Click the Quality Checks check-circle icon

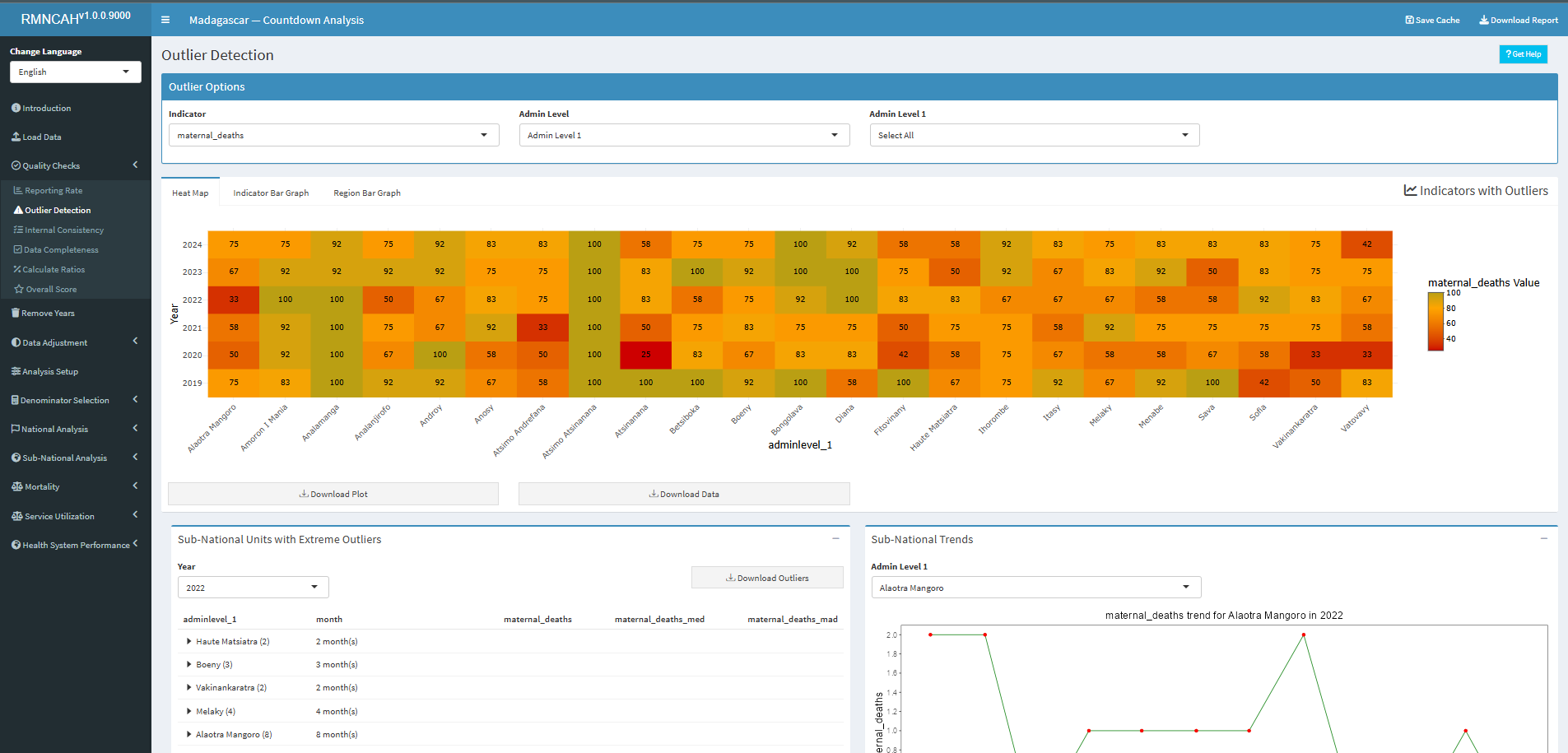[x=16, y=165]
